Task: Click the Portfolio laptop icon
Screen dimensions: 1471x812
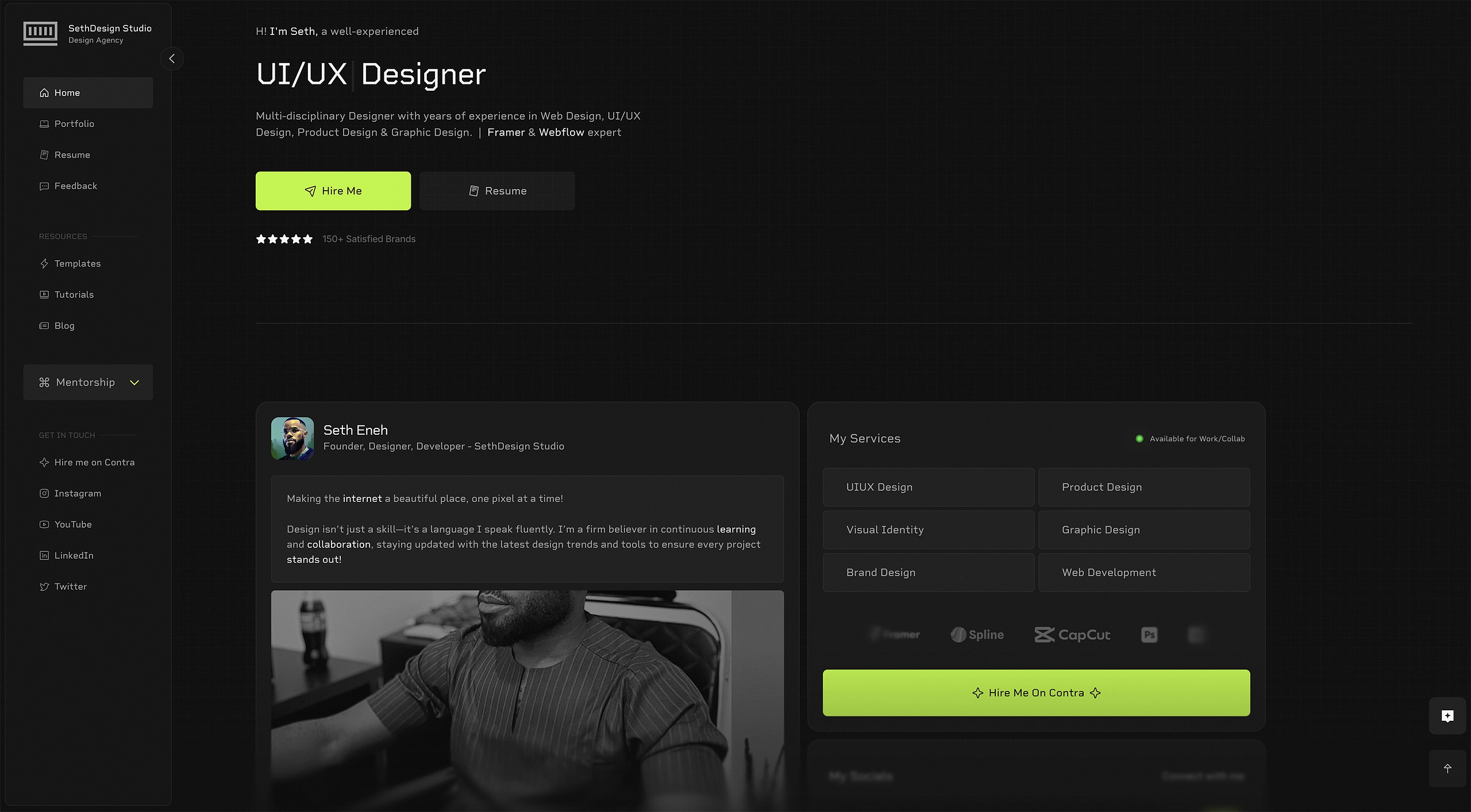Action: (x=44, y=124)
